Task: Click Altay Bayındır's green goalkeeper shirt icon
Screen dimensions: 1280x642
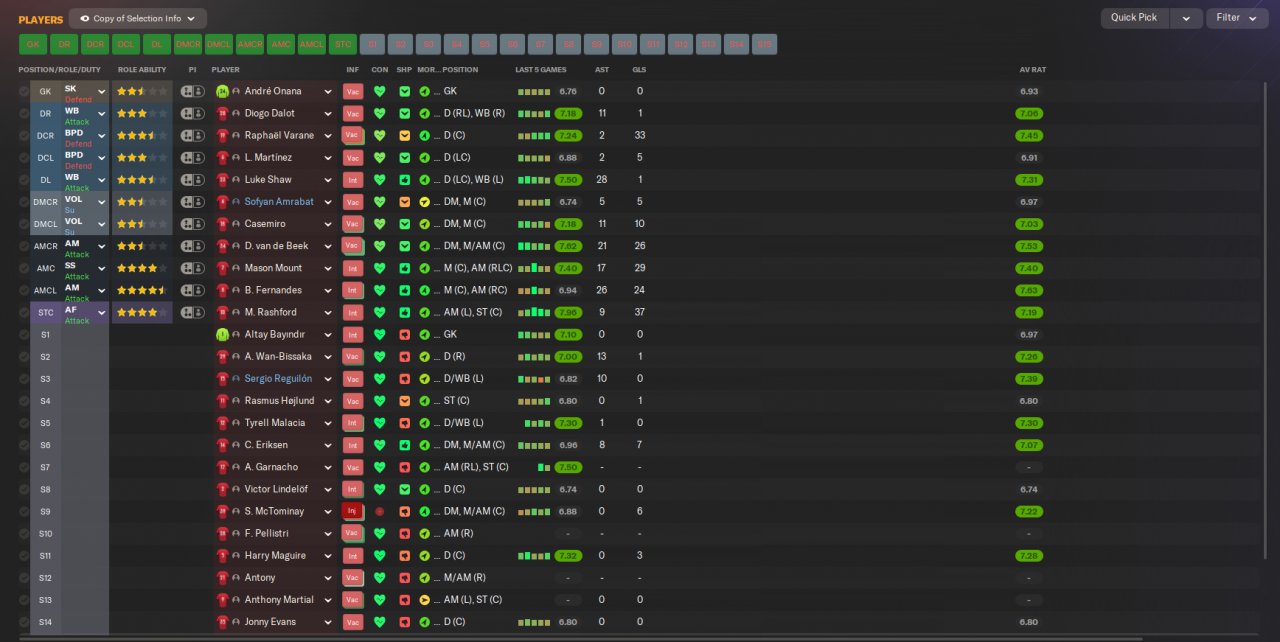Action: pyautogui.click(x=223, y=335)
